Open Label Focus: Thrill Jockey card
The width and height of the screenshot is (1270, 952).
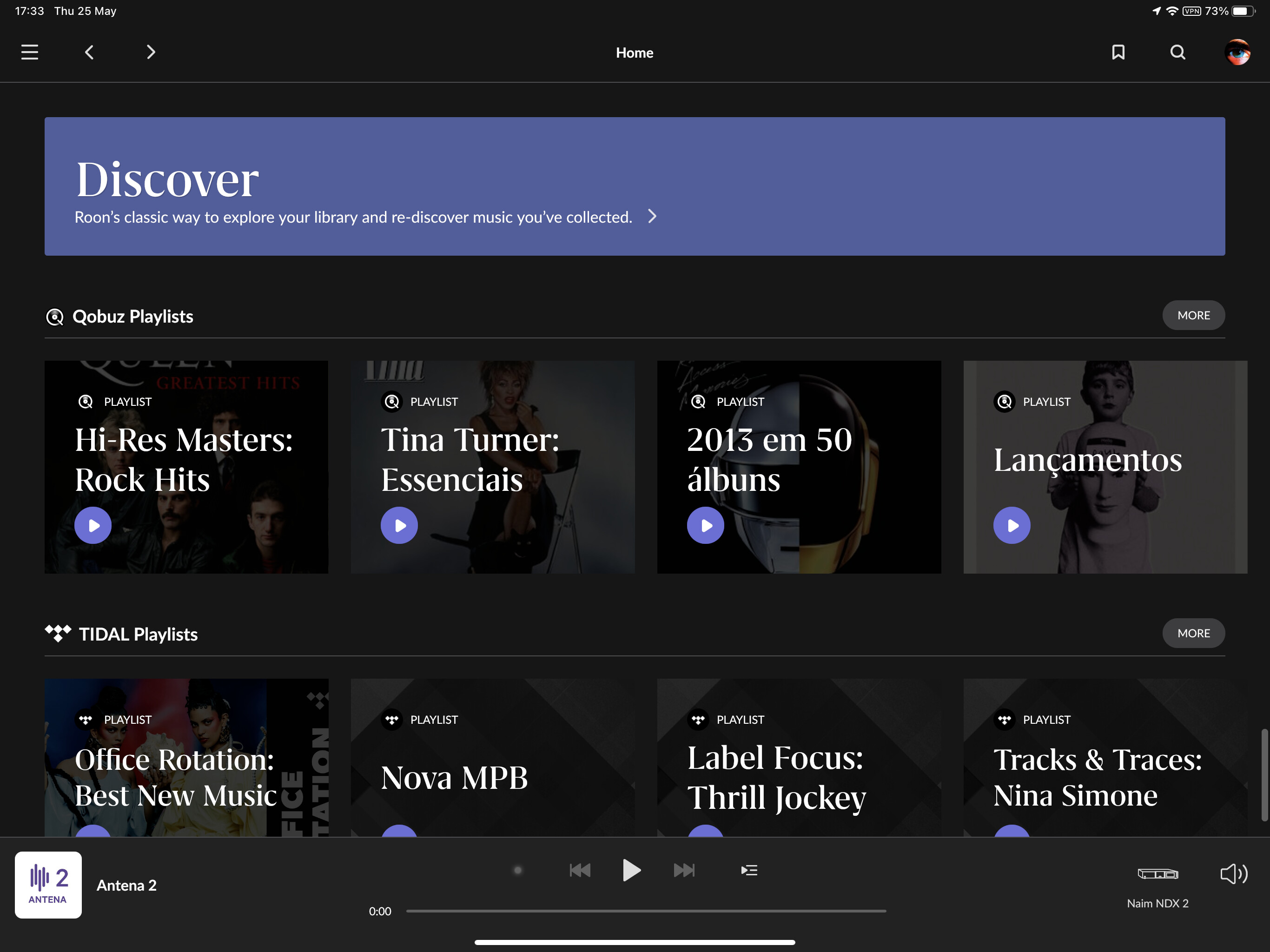pos(799,757)
